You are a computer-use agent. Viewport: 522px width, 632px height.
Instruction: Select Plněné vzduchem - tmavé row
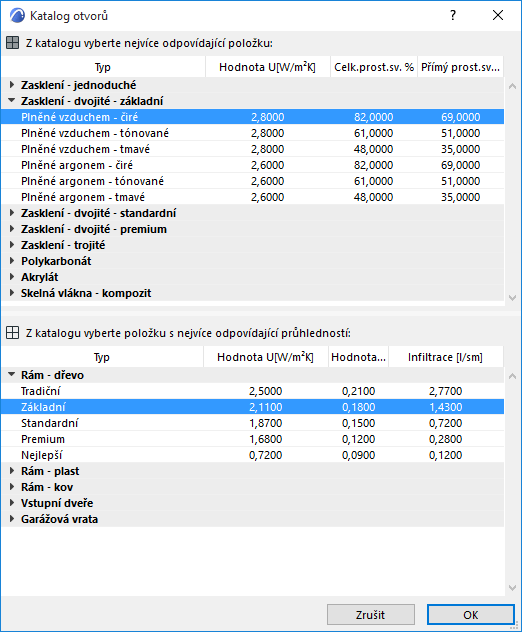(x=252, y=149)
